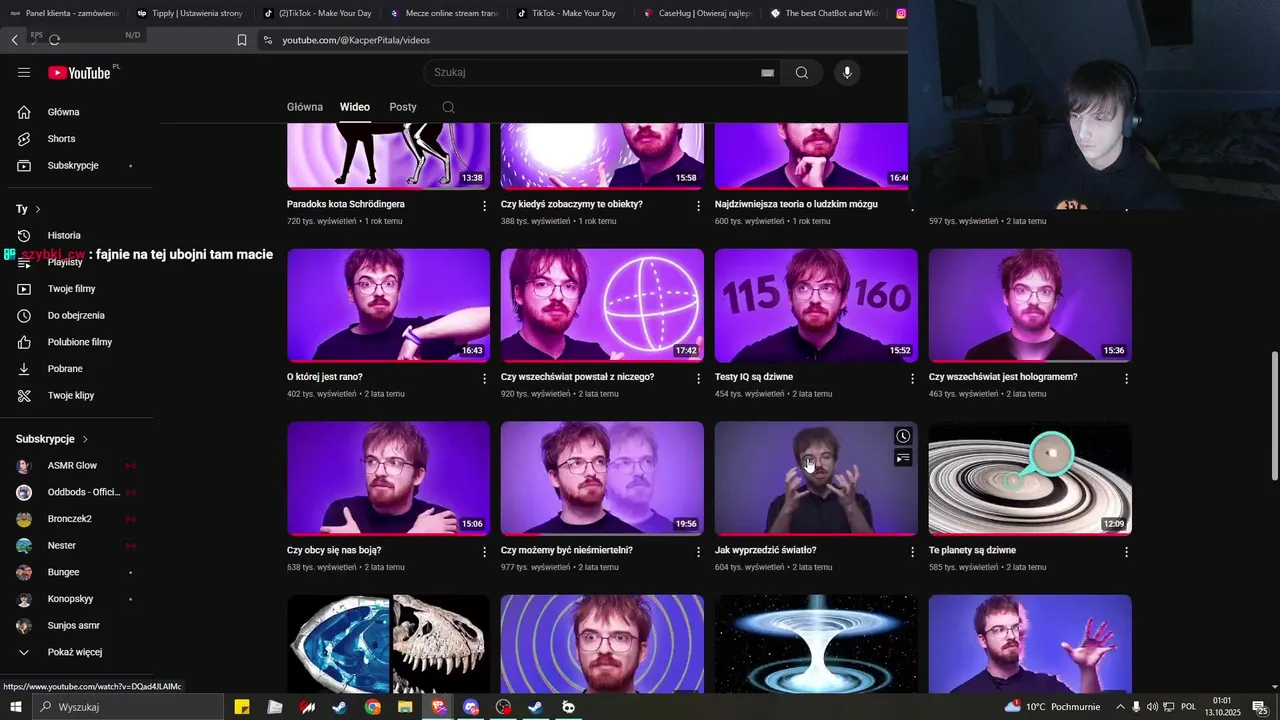
Task: Add hovered video to the queue
Action: [903, 458]
